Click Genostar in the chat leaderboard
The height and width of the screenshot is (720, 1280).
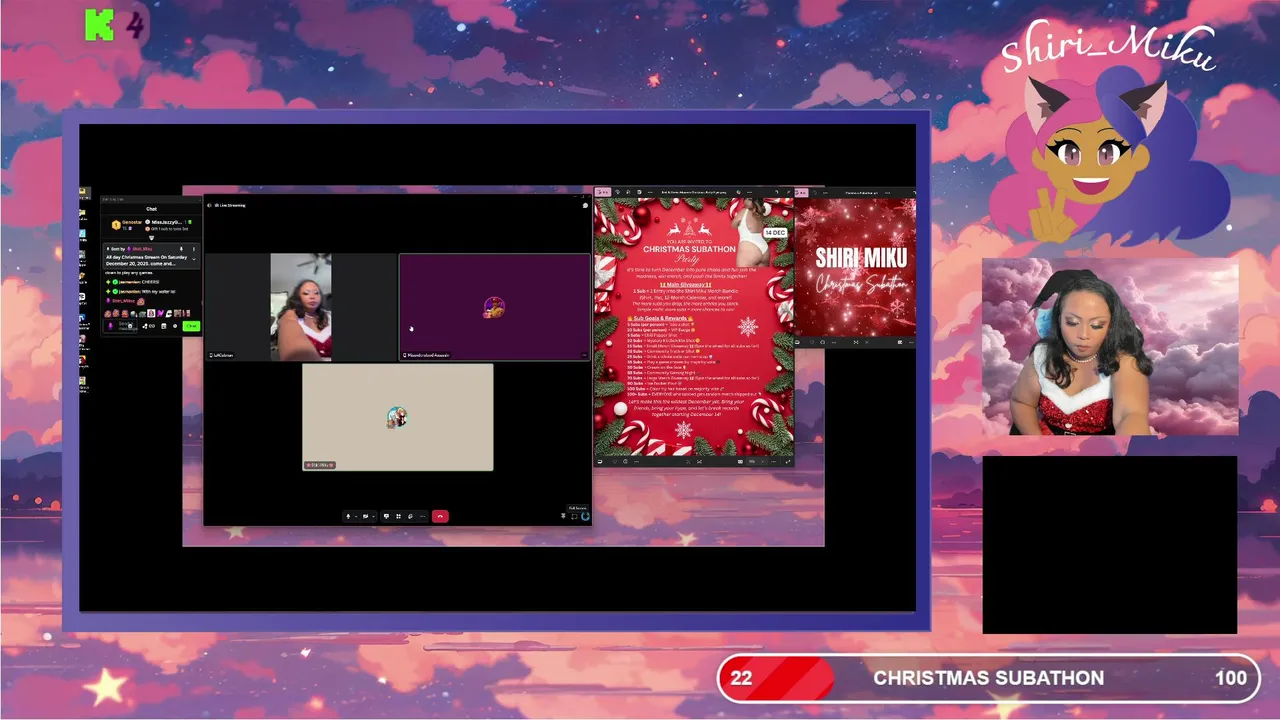(x=132, y=222)
